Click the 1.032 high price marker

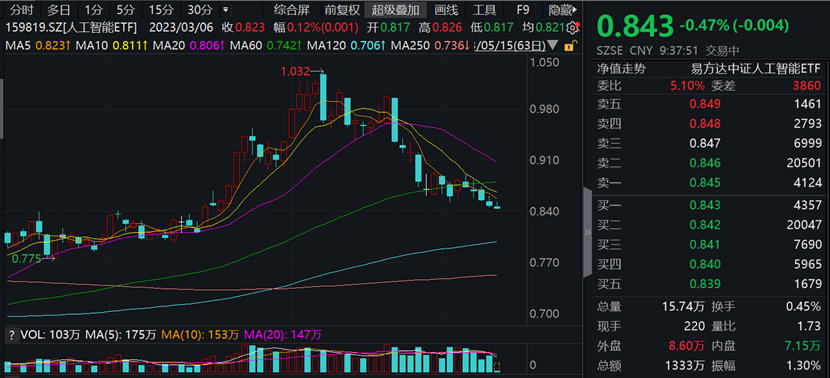pos(296,71)
